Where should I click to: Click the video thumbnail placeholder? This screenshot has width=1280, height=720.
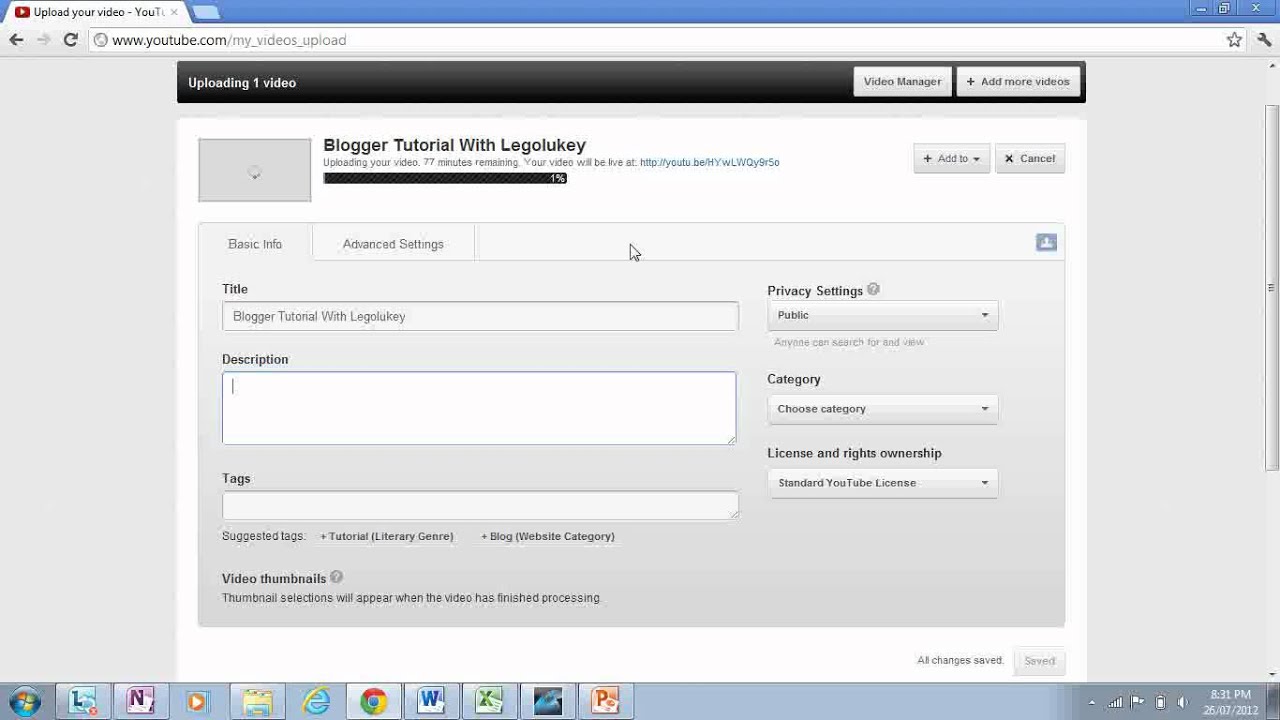tap(255, 170)
